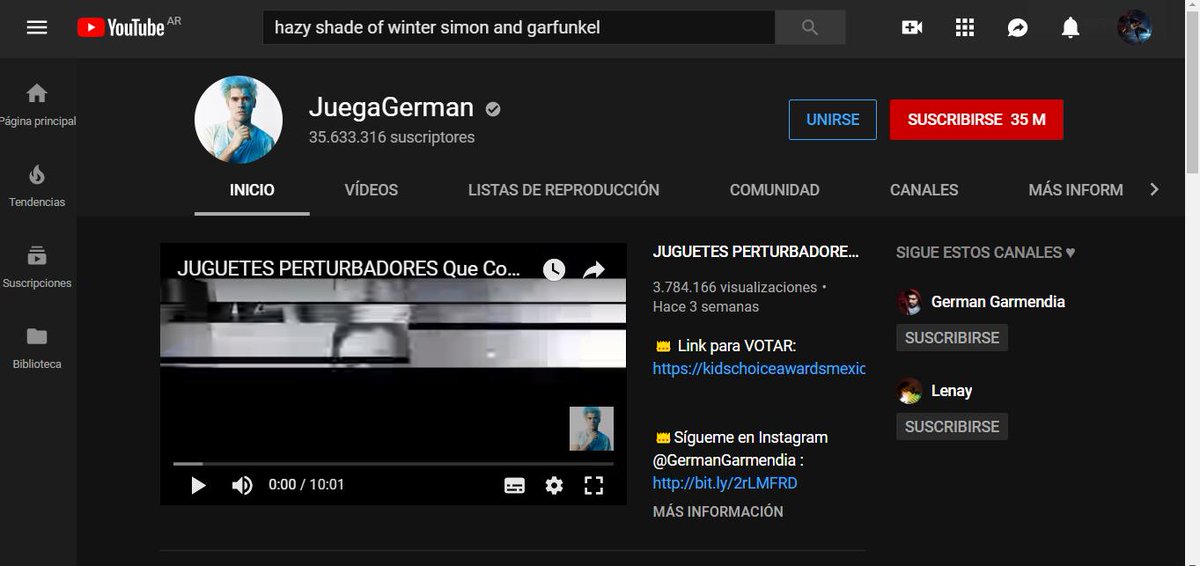This screenshot has height=566, width=1200.
Task: Click the 0:00 / 10:01 time display
Action: [x=306, y=485]
